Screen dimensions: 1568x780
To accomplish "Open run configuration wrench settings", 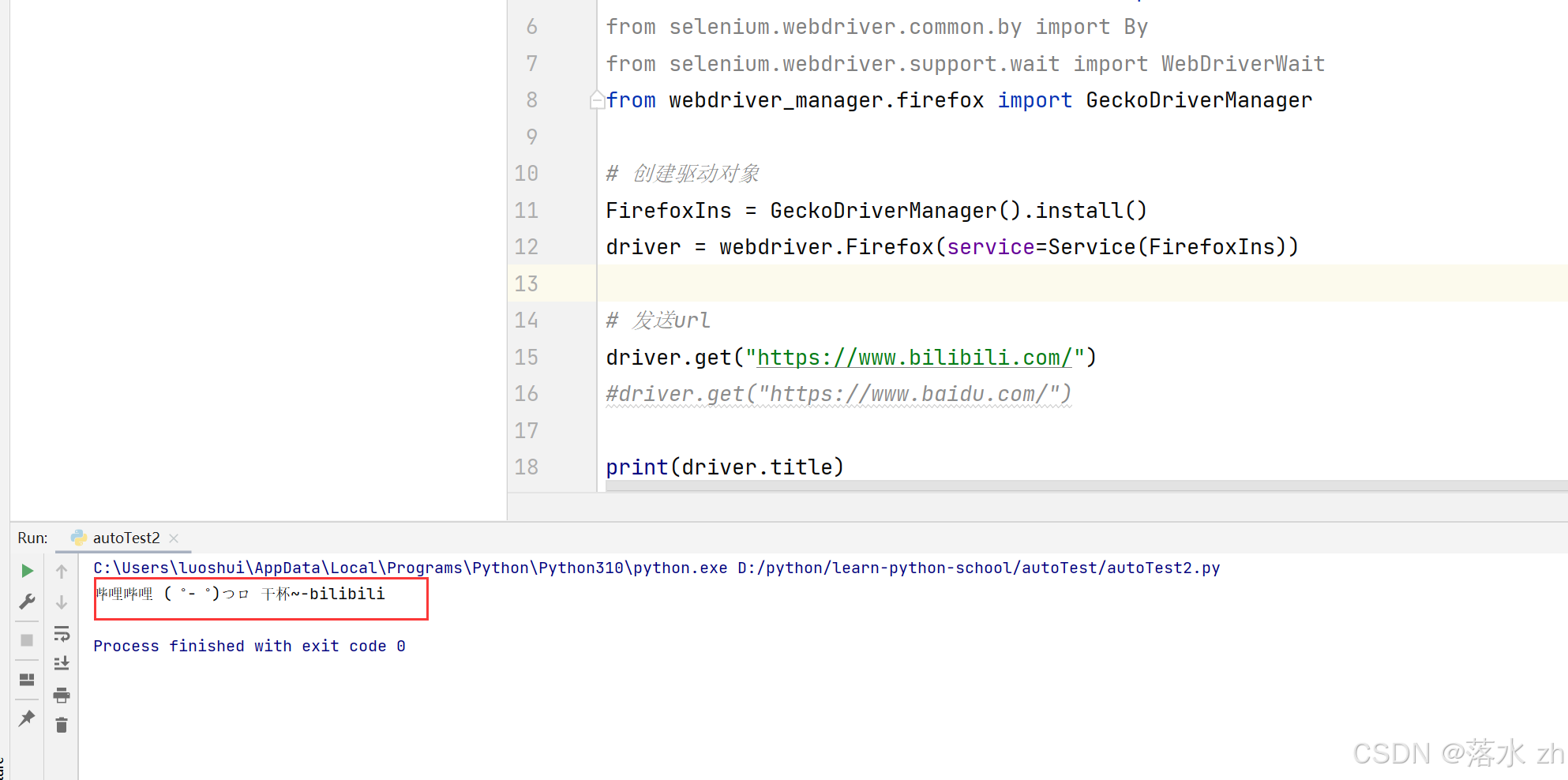I will click(x=27, y=602).
